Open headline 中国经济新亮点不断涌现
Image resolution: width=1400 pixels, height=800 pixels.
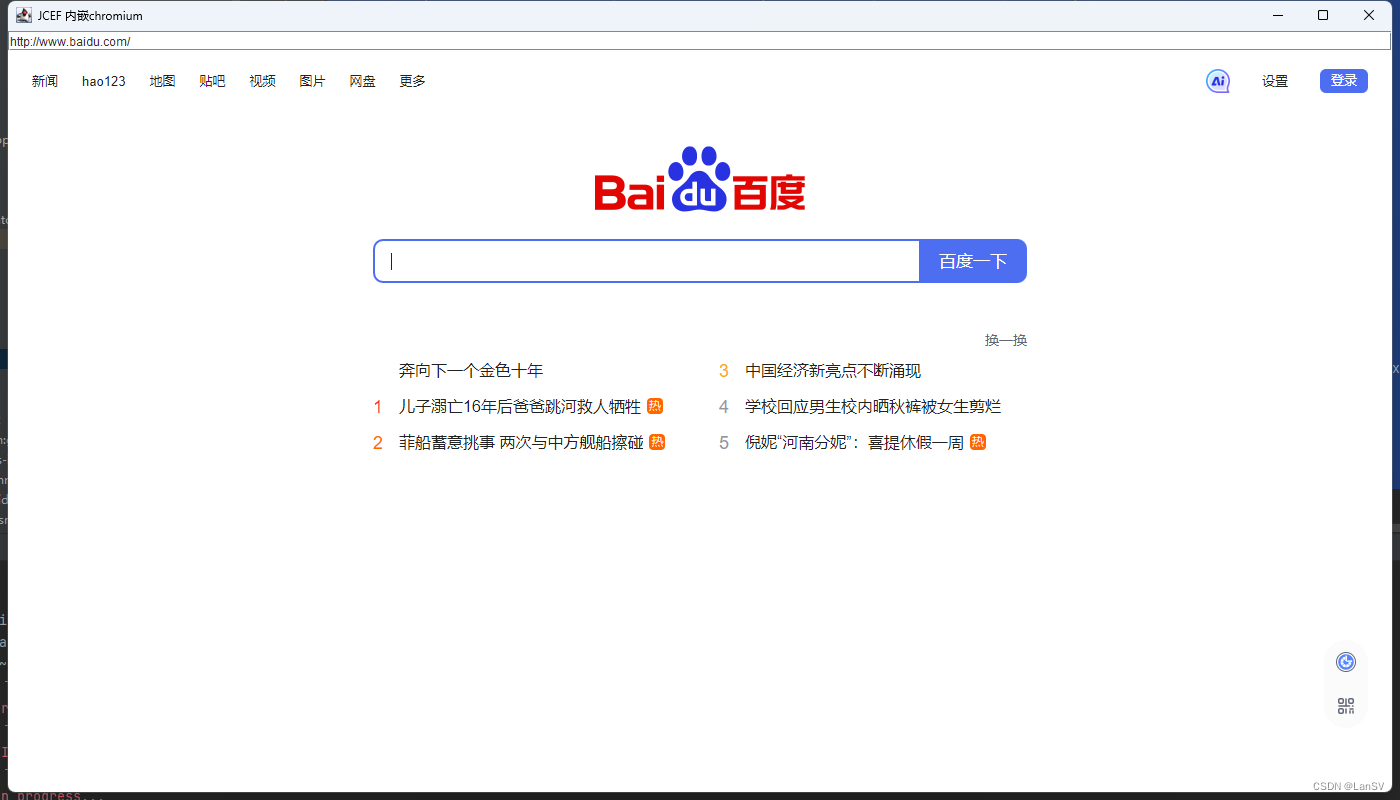pyautogui.click(x=833, y=371)
